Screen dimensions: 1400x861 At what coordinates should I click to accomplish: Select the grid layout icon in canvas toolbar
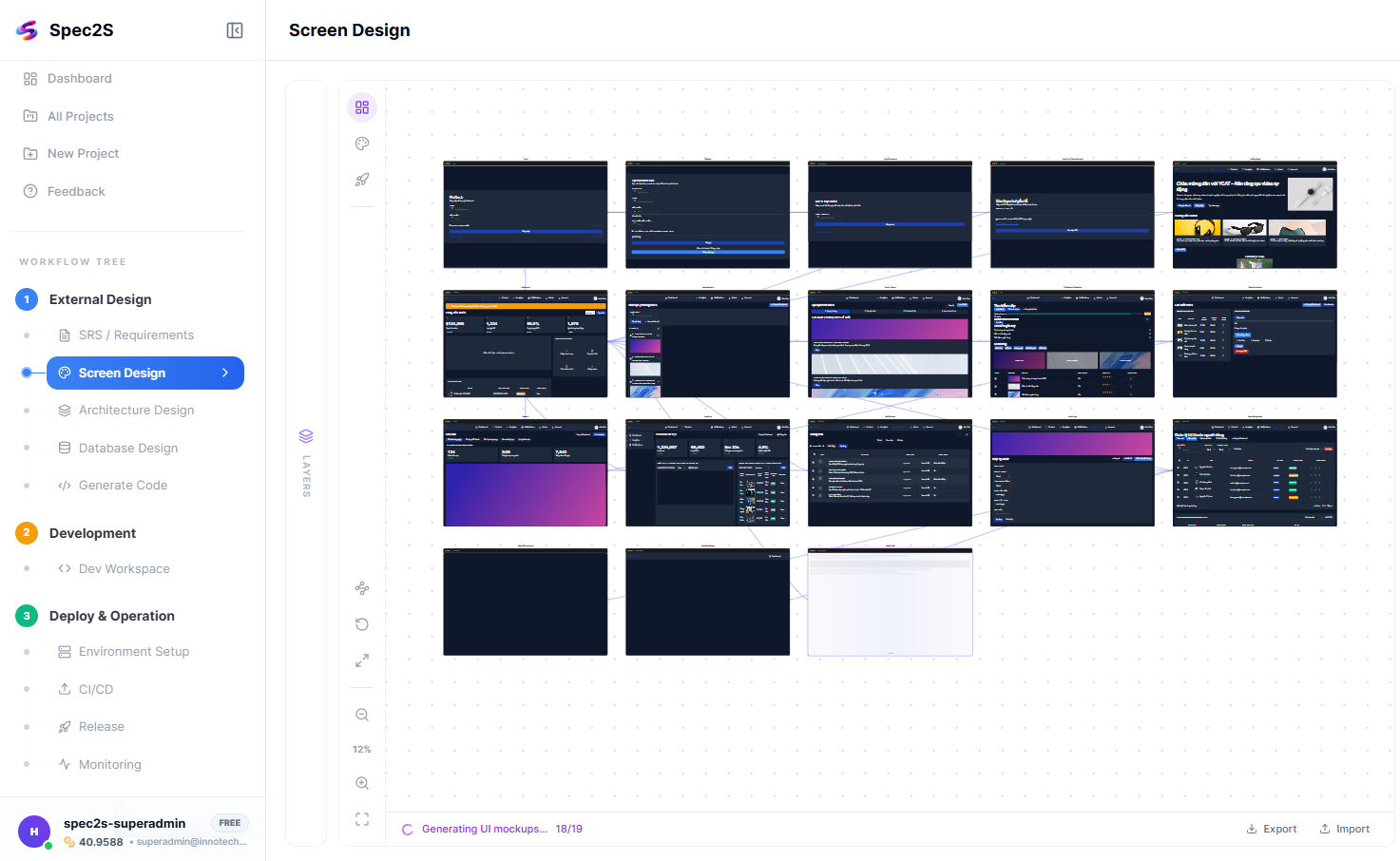click(x=362, y=107)
